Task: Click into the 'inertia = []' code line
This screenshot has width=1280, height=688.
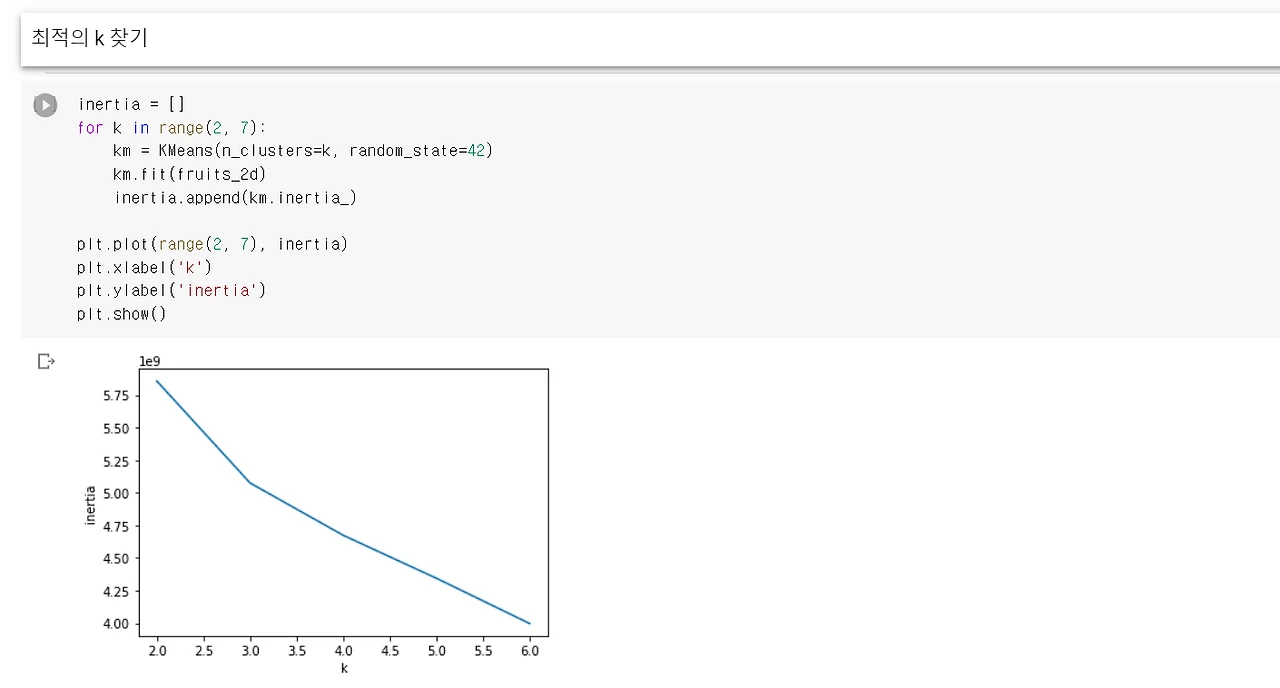Action: (x=131, y=104)
